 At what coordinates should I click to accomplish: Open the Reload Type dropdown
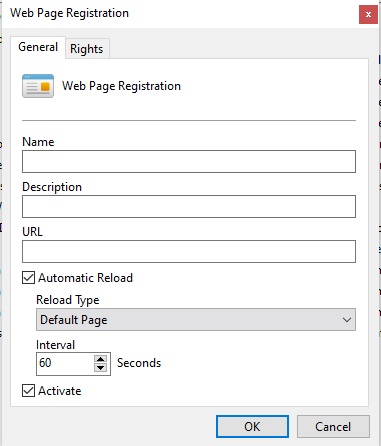pos(196,320)
